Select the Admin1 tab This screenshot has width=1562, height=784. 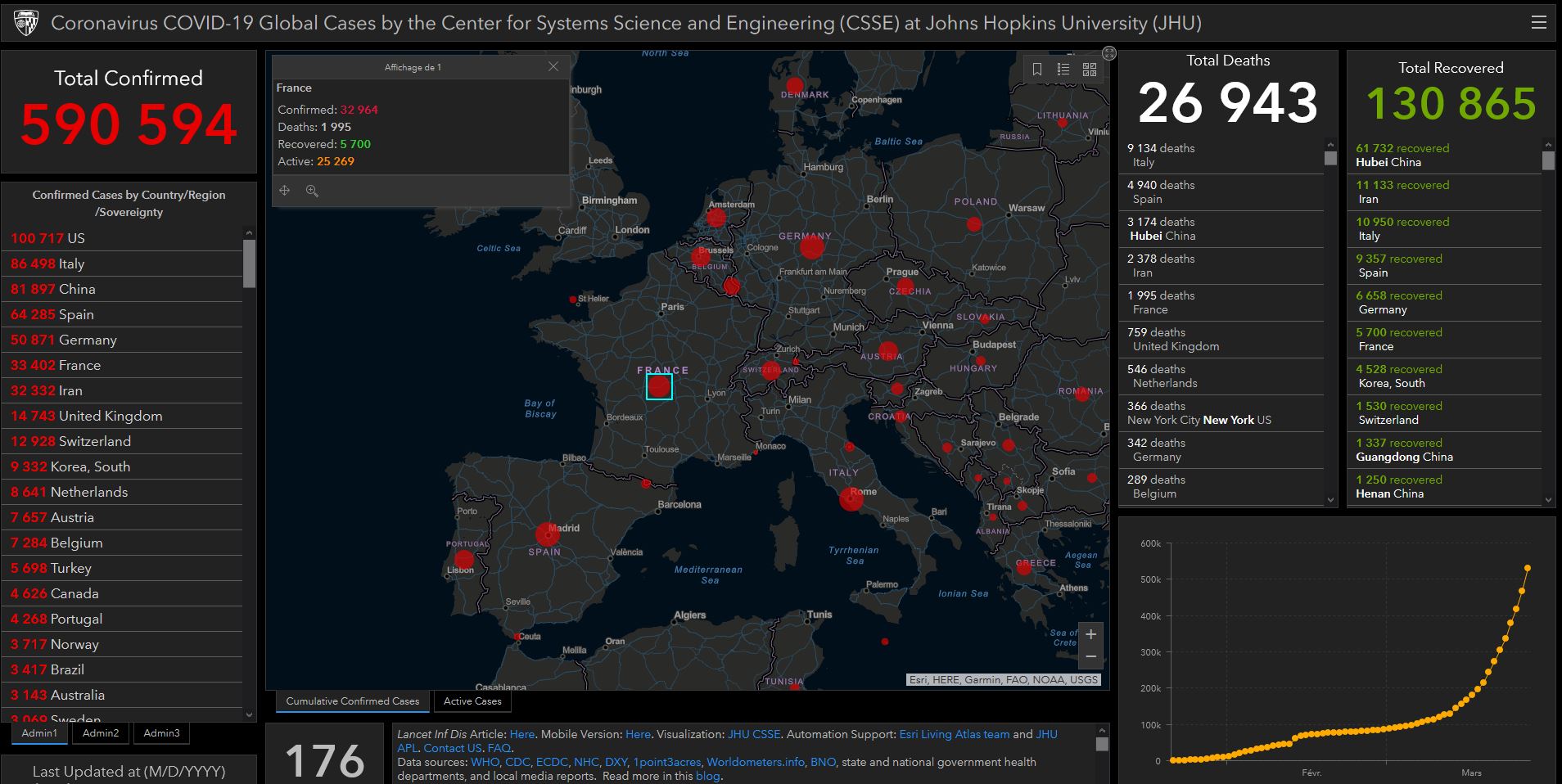pyautogui.click(x=39, y=733)
